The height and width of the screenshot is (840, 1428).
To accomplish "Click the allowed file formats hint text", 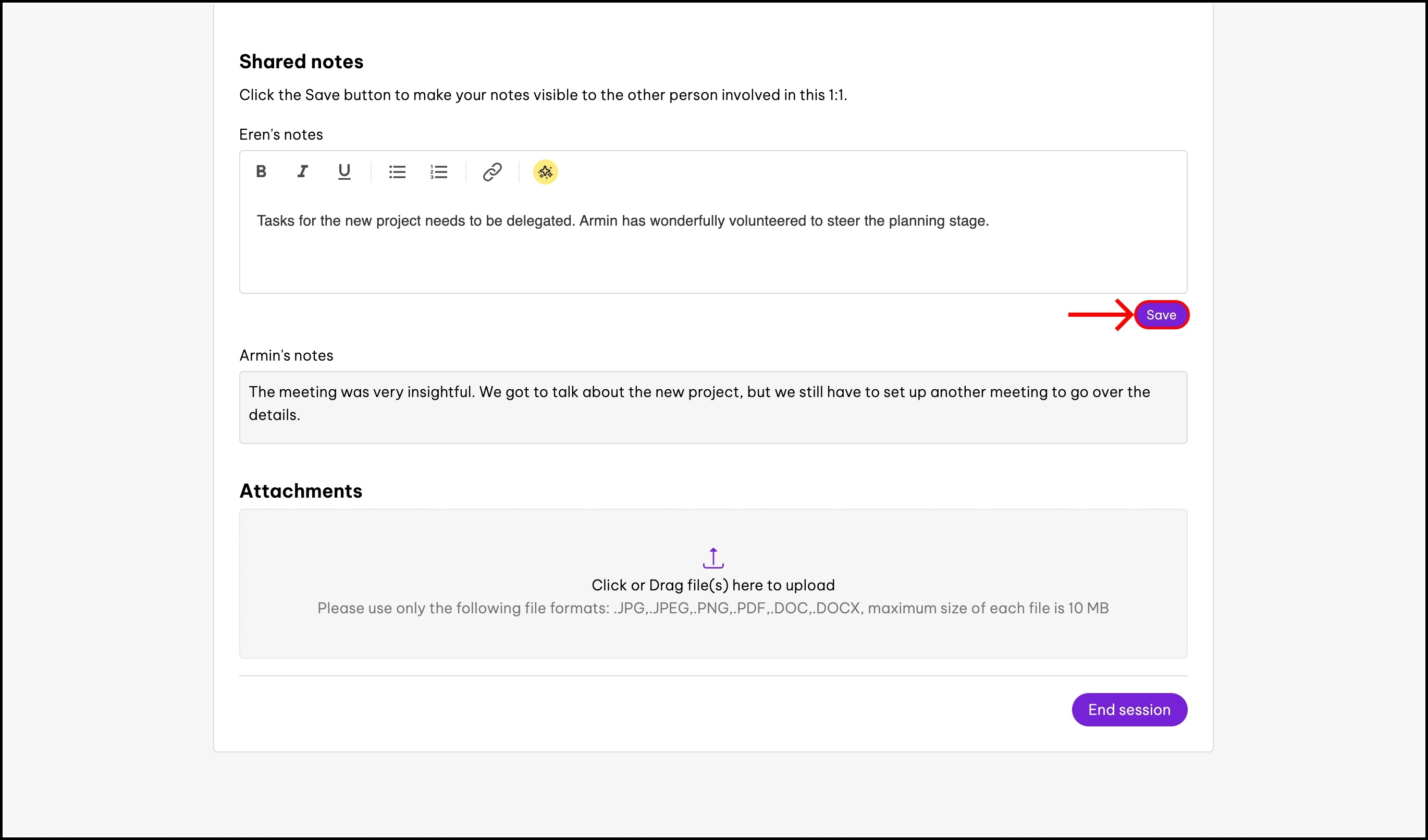I will tap(713, 608).
